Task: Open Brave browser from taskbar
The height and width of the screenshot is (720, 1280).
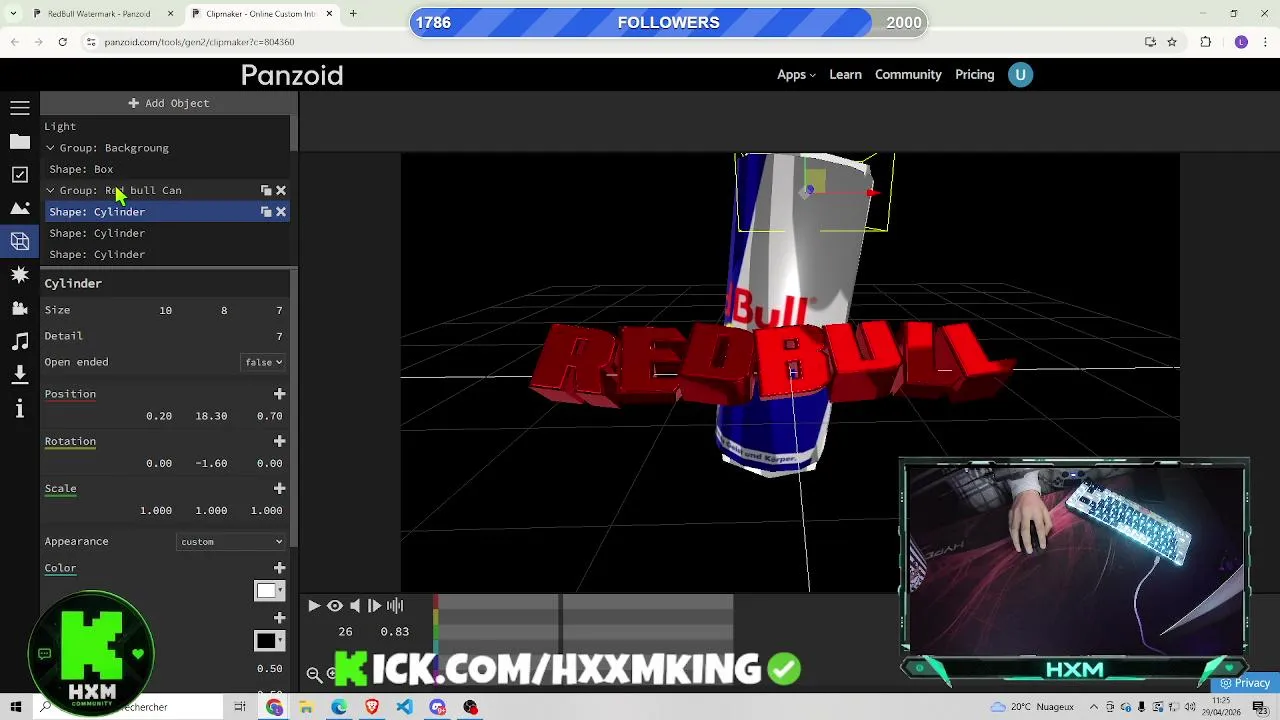Action: tap(372, 707)
